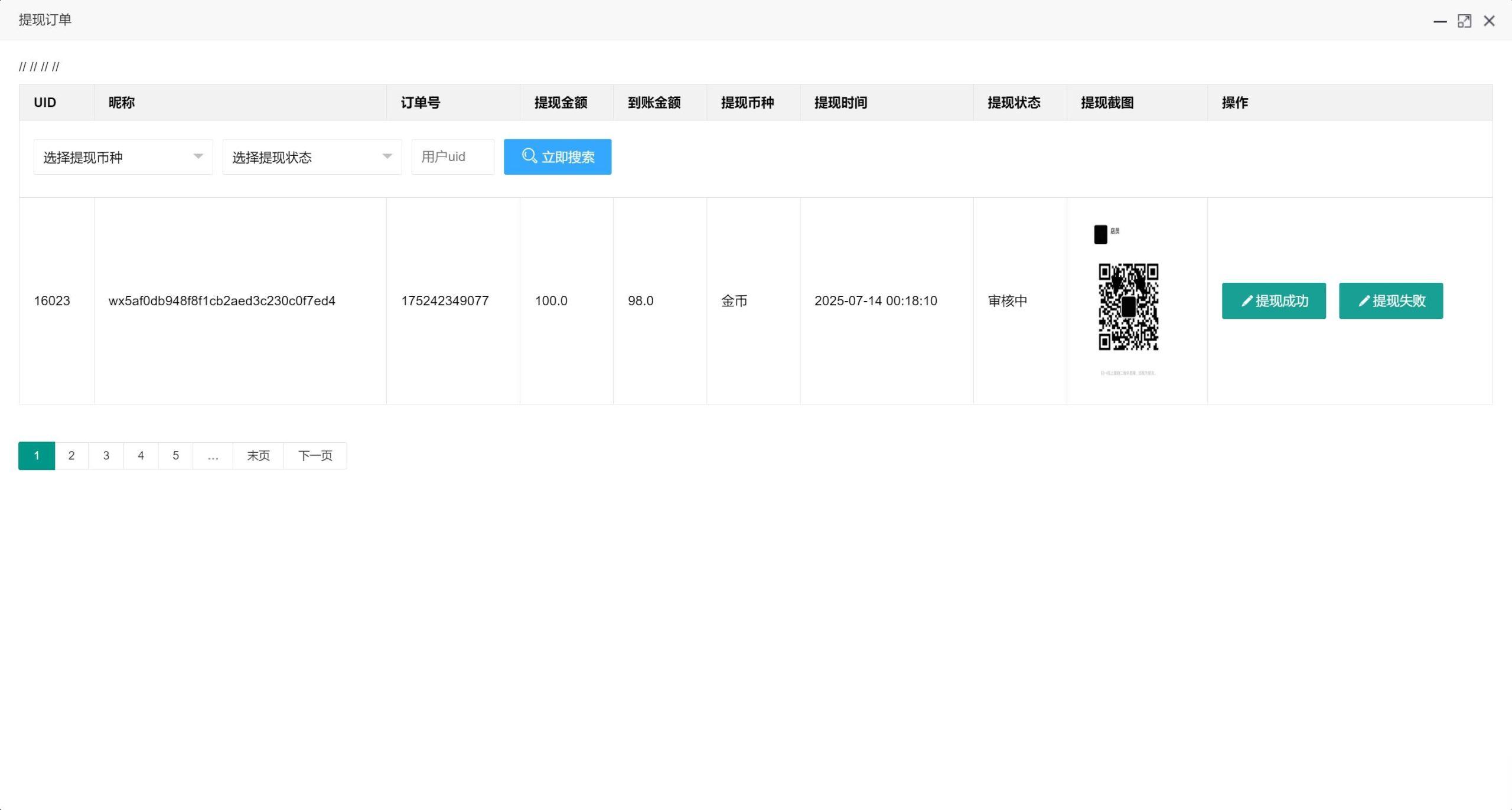Approve the withdrawal with 提现成功
Image resolution: width=1512 pixels, height=810 pixels.
point(1273,301)
